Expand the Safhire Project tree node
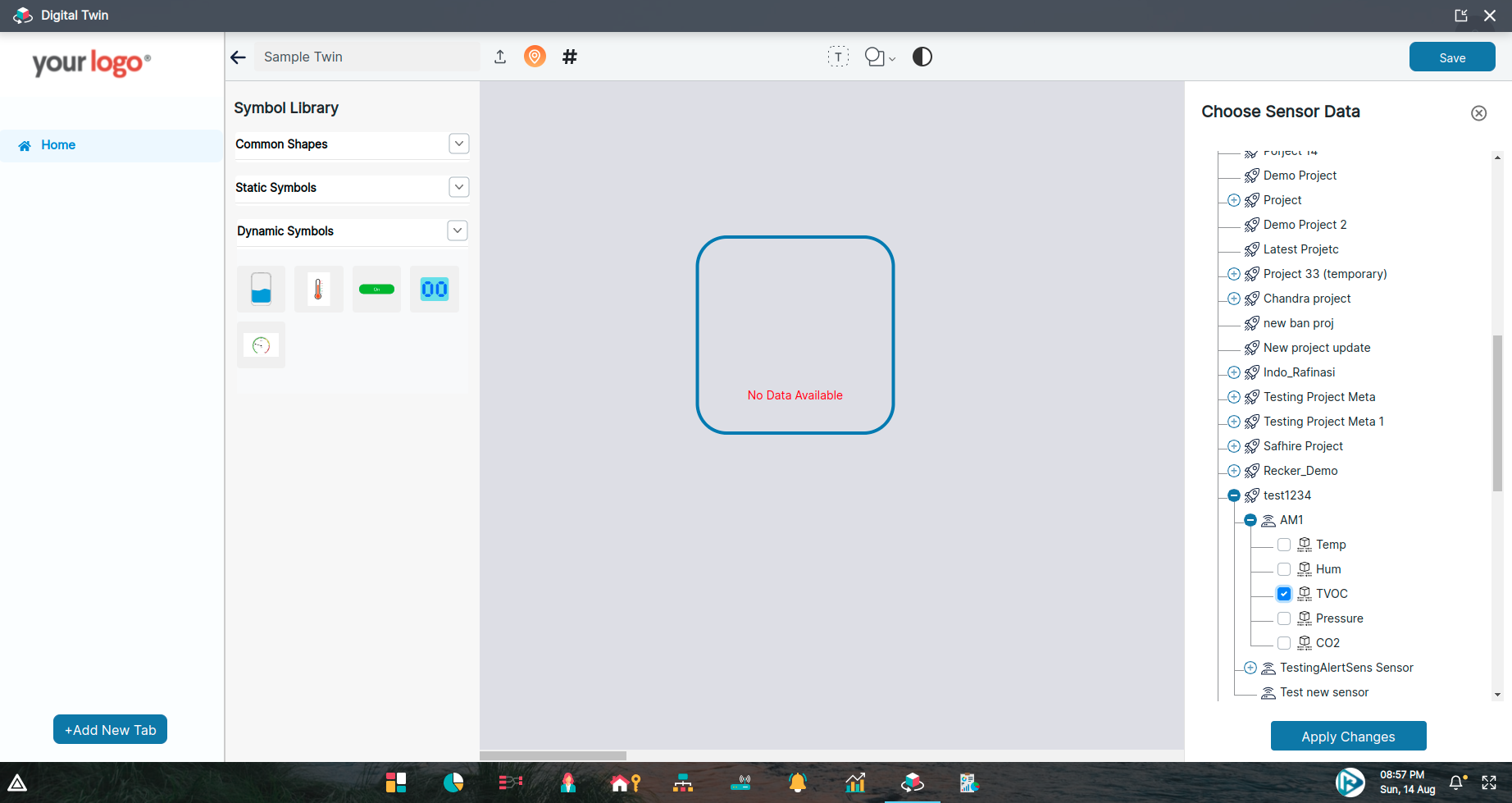This screenshot has width=1512, height=803. (1233, 445)
